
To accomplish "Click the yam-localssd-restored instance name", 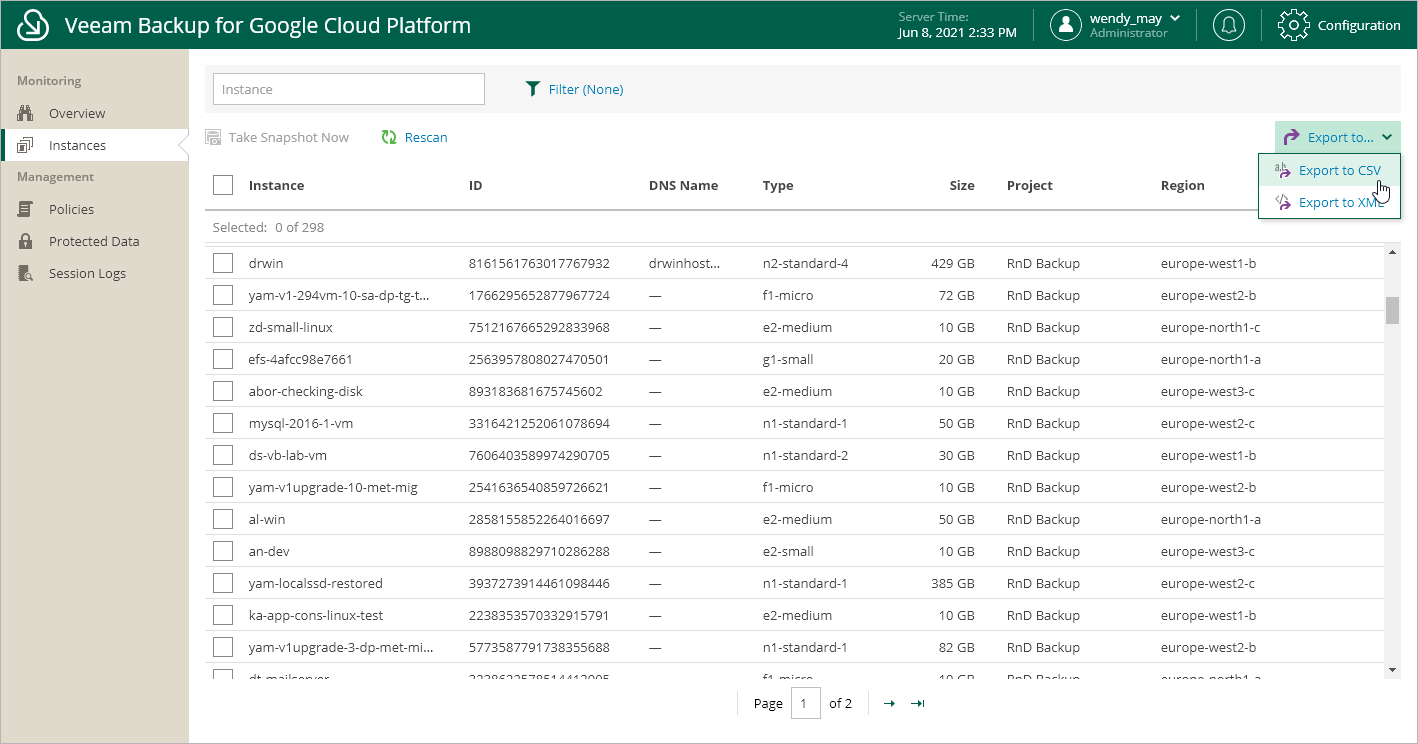I will click(316, 583).
